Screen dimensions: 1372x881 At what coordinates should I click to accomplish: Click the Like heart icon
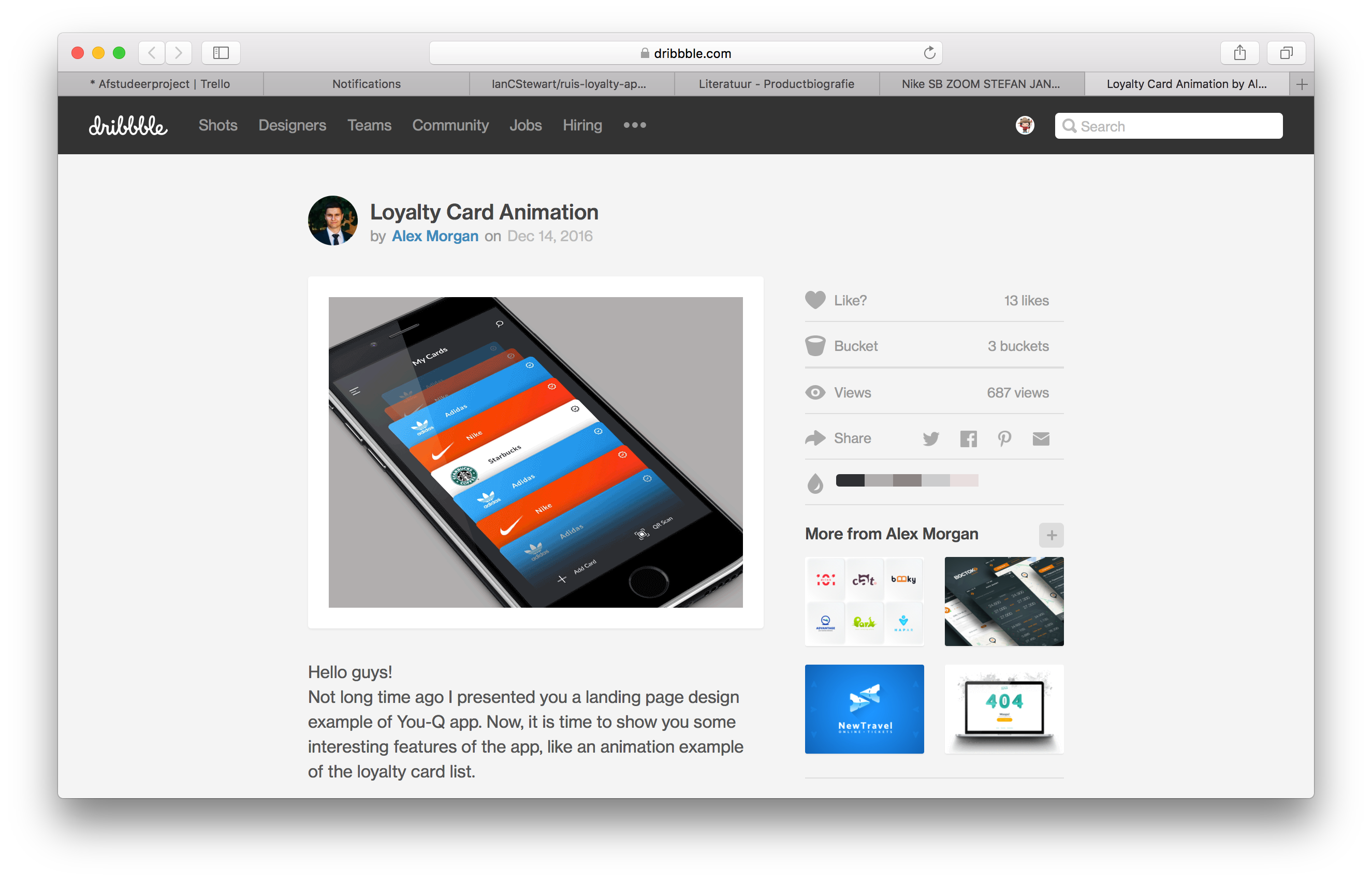click(815, 300)
